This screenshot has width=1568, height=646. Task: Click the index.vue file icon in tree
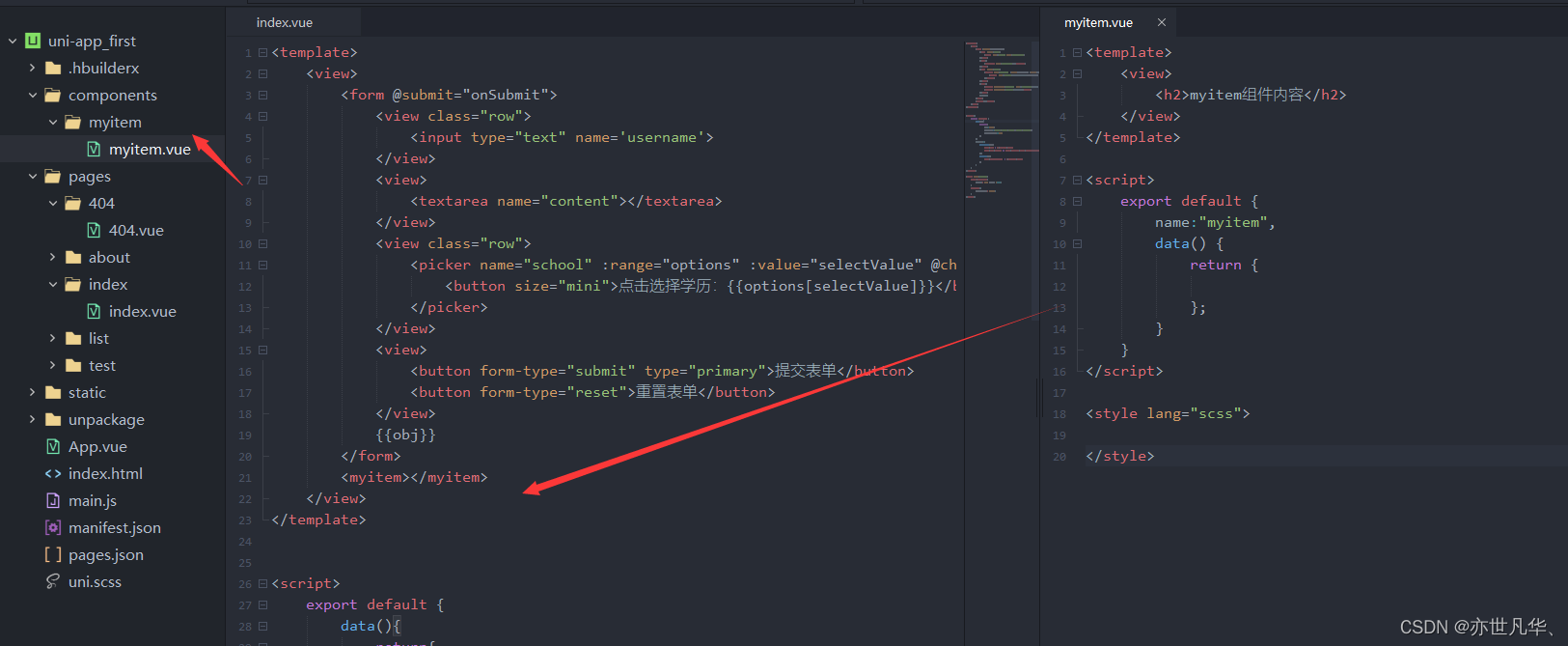[94, 311]
